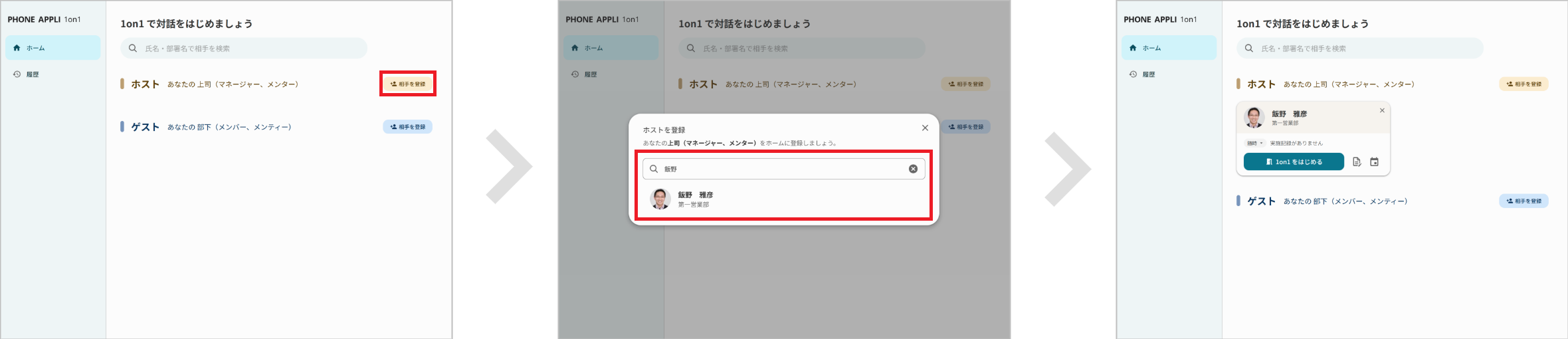Click the 飯野 雅彦 name on the host card
Screen dimensions: 1568x339
1290,114
